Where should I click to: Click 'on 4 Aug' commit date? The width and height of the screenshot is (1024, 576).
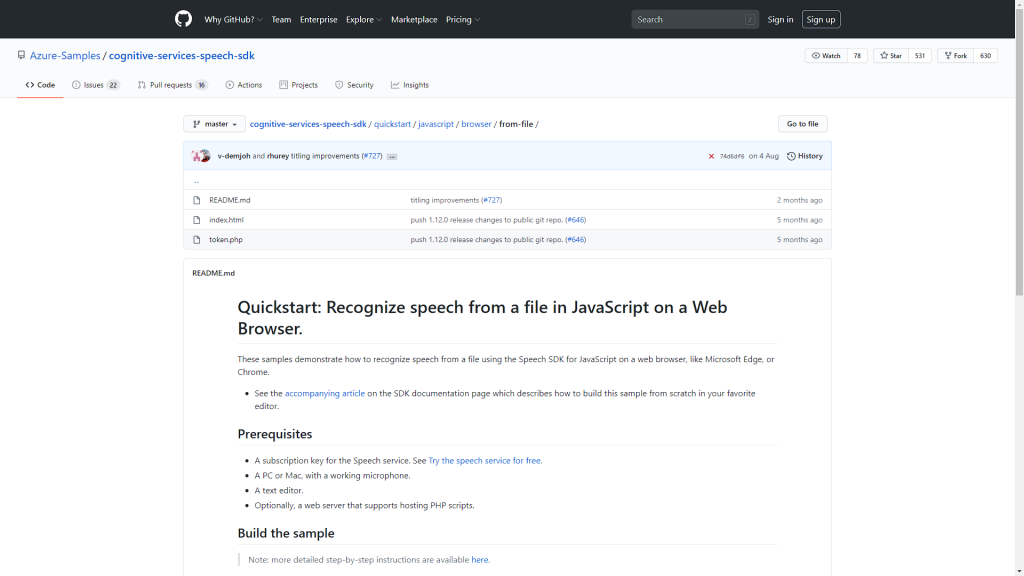763,156
